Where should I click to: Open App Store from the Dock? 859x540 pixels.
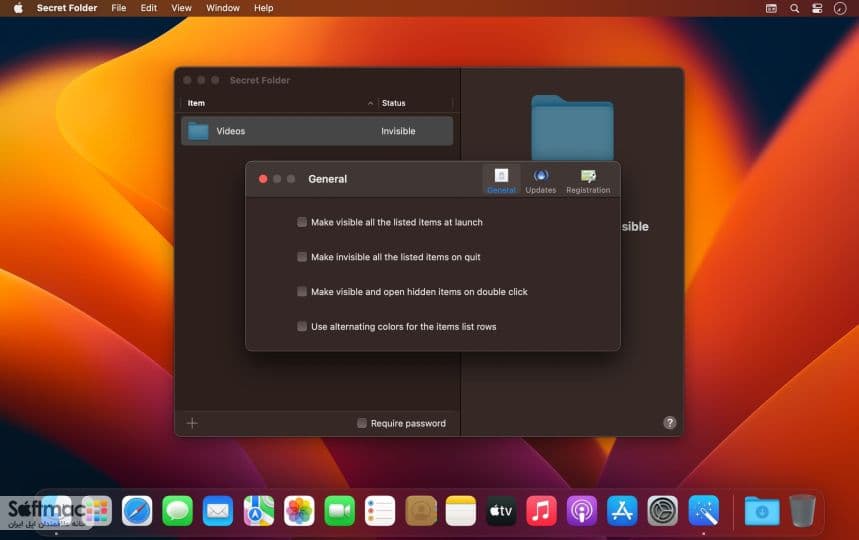pos(622,511)
